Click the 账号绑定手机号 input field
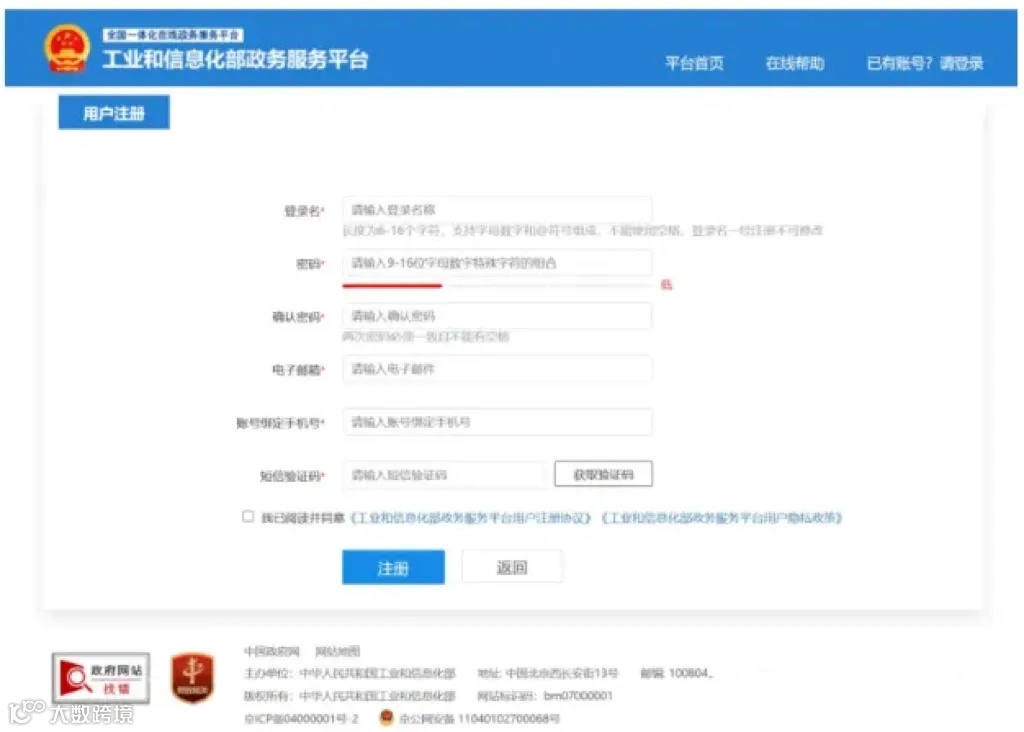1024x732 pixels. click(497, 422)
